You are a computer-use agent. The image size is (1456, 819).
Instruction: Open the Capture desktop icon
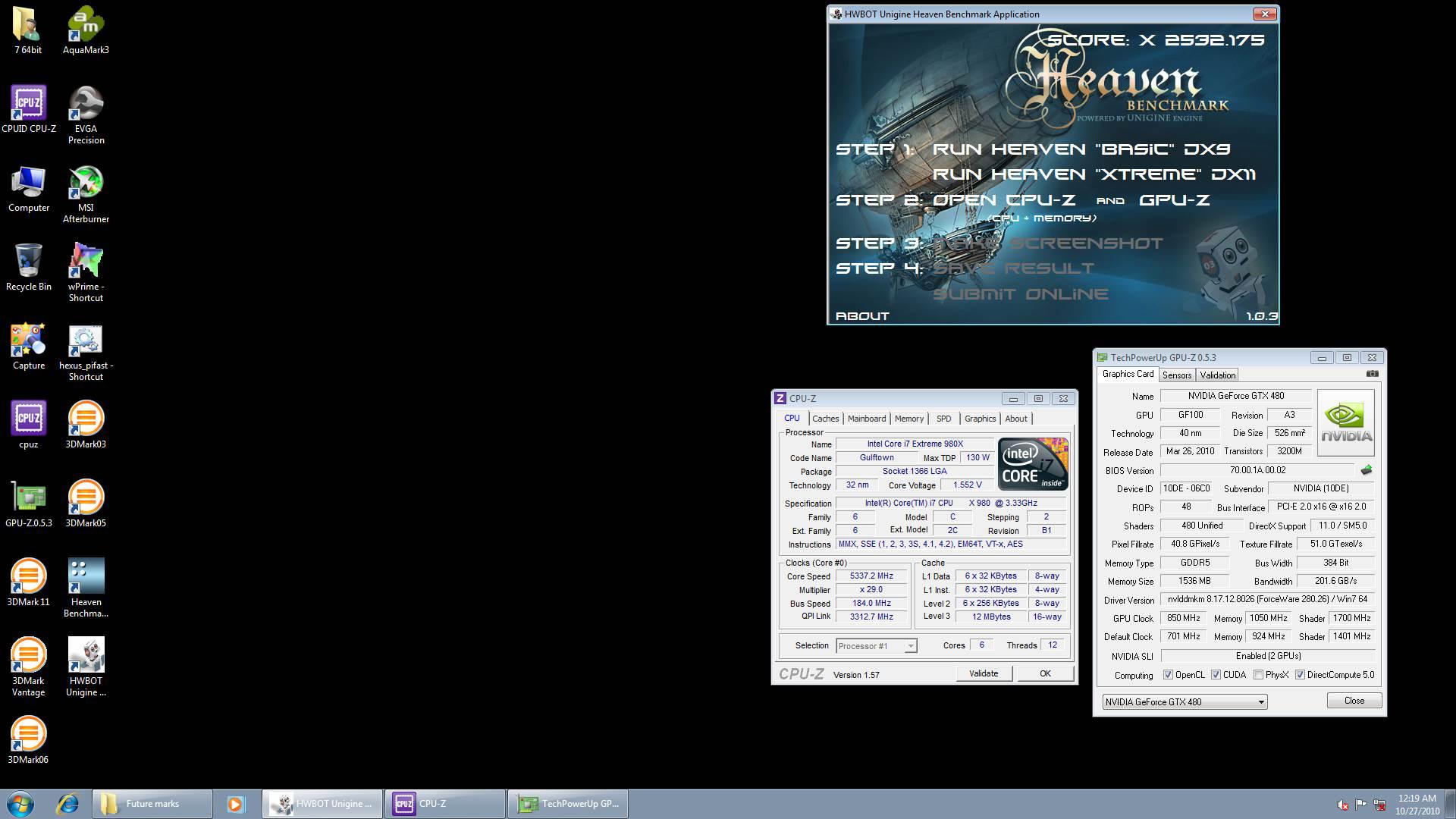tap(28, 346)
